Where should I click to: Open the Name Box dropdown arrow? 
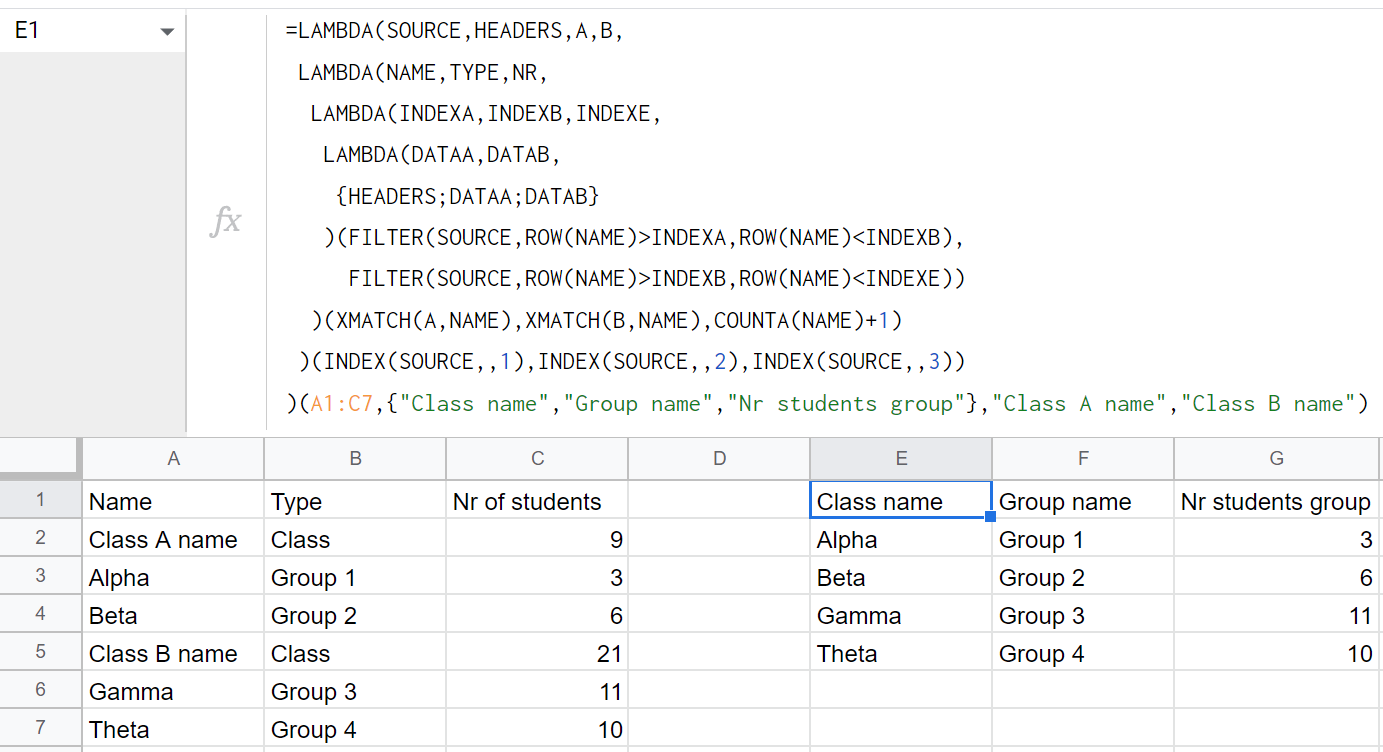click(x=167, y=32)
